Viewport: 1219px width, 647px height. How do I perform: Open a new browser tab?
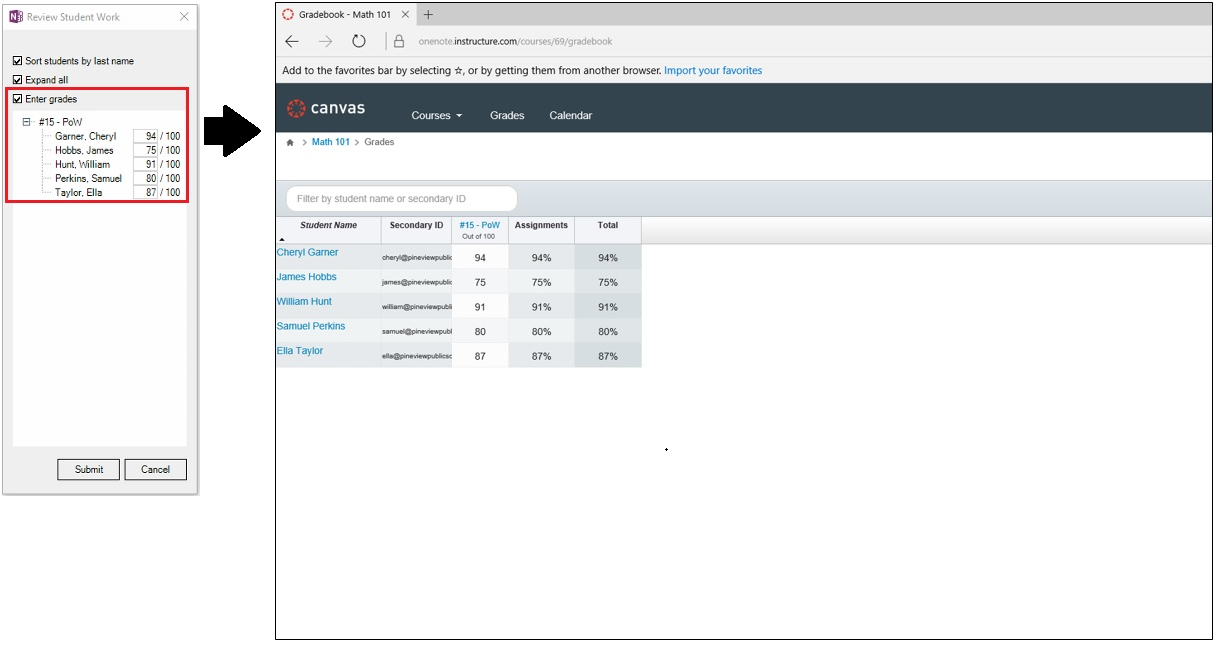tap(428, 15)
